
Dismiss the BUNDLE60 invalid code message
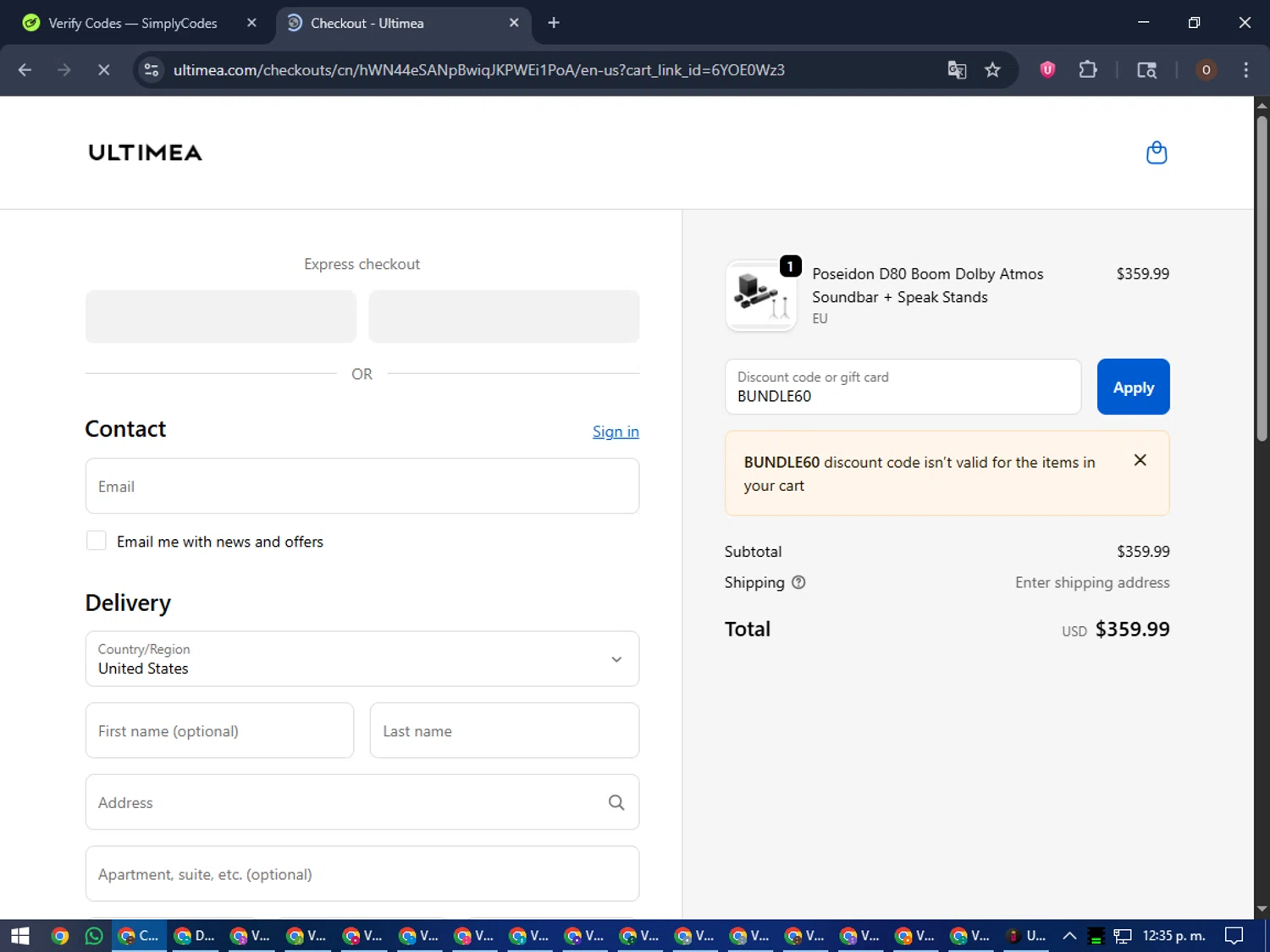1140,460
